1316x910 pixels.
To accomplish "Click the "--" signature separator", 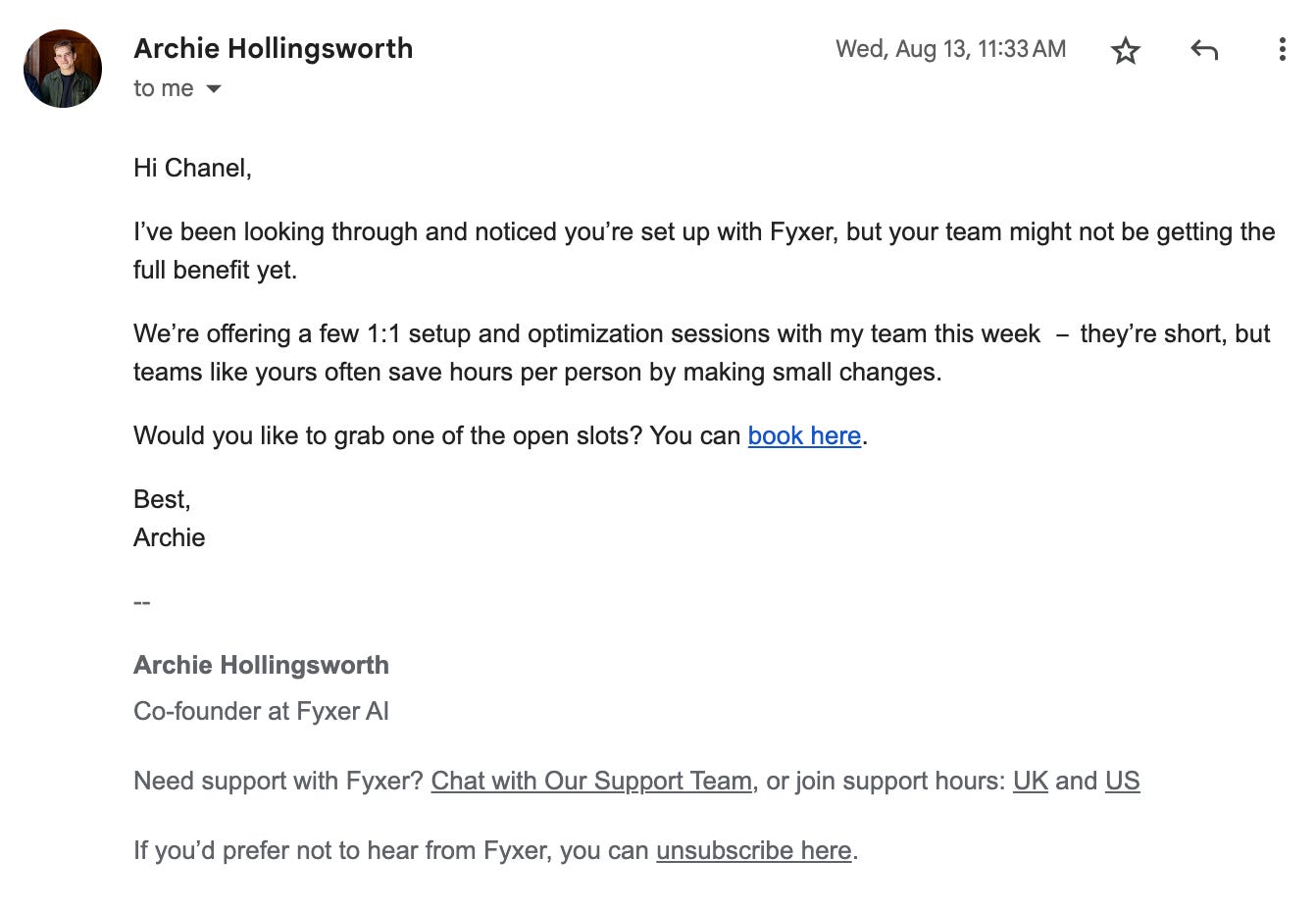I will coord(142,601).
